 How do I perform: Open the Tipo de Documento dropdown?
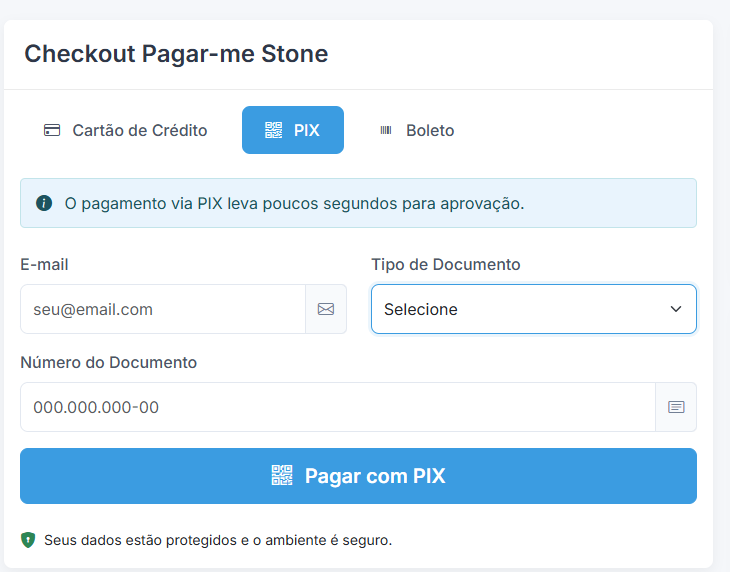pyautogui.click(x=534, y=310)
